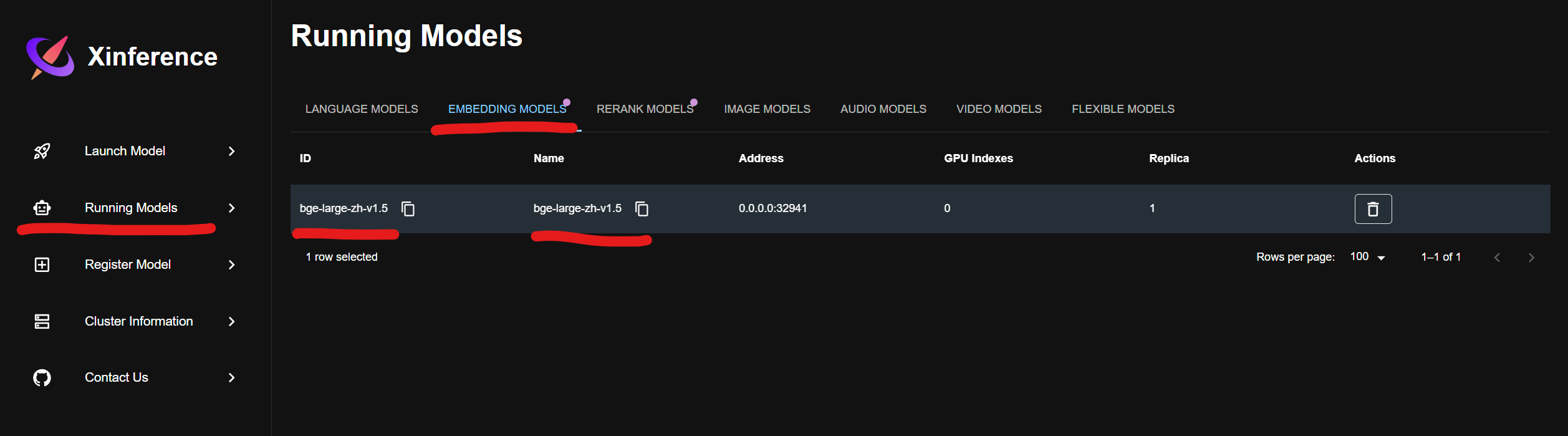
Task: Expand the Cluster Information chevron
Action: click(x=232, y=321)
